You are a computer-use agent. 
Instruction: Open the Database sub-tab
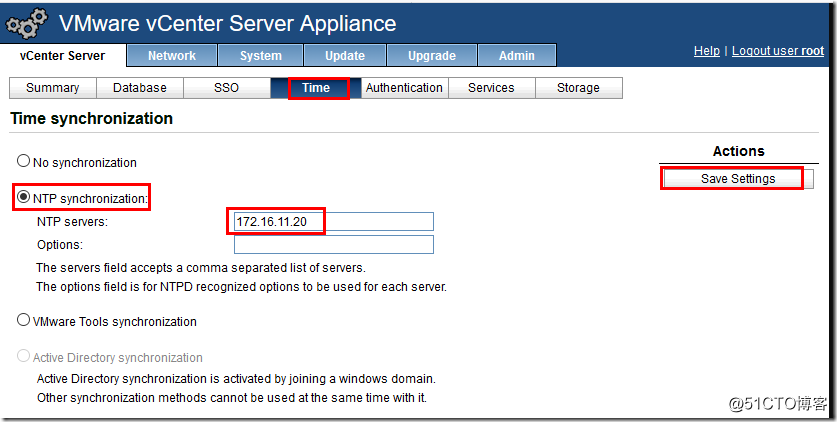click(x=140, y=88)
